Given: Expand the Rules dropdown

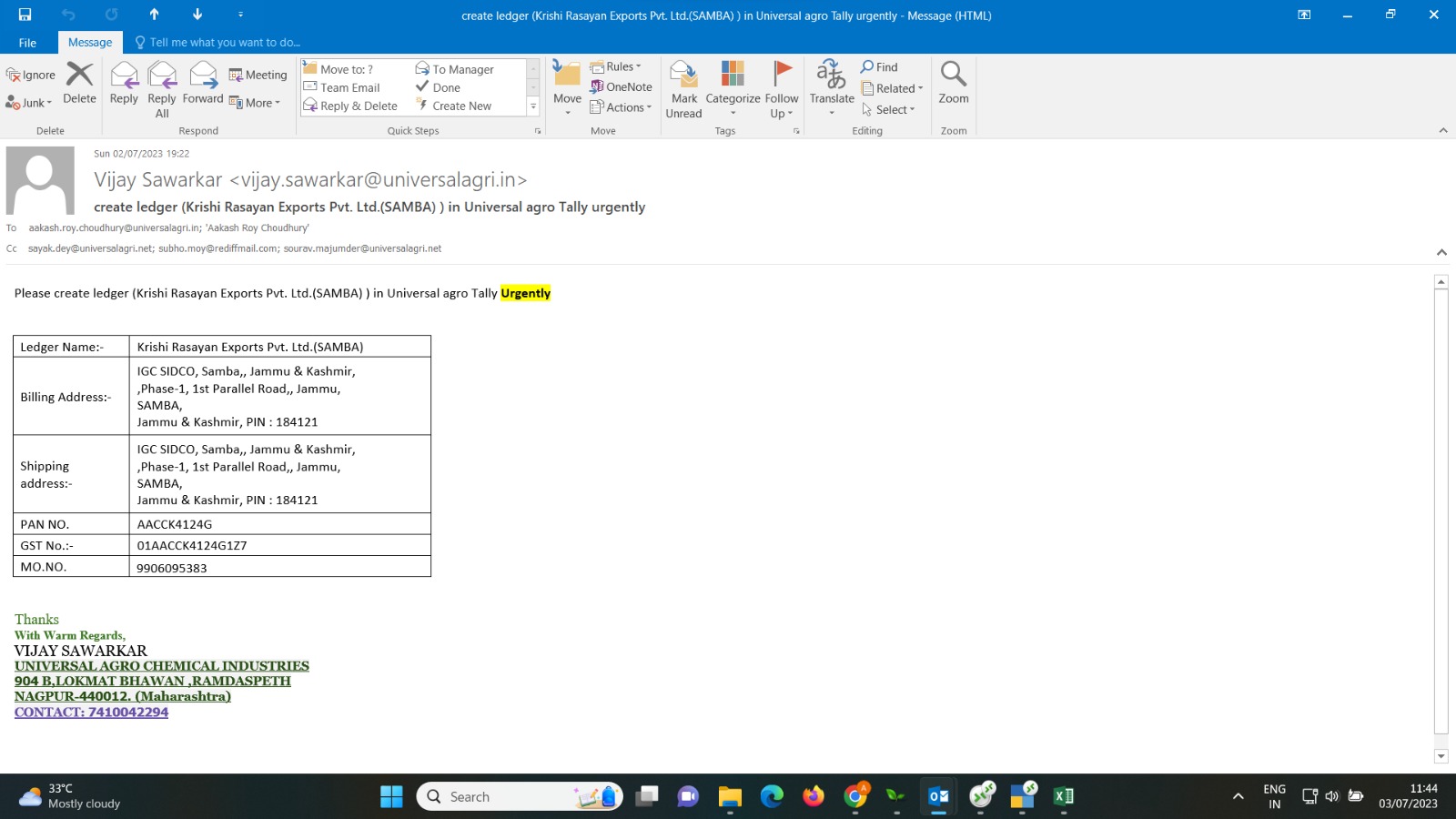Looking at the screenshot, I should 616,66.
